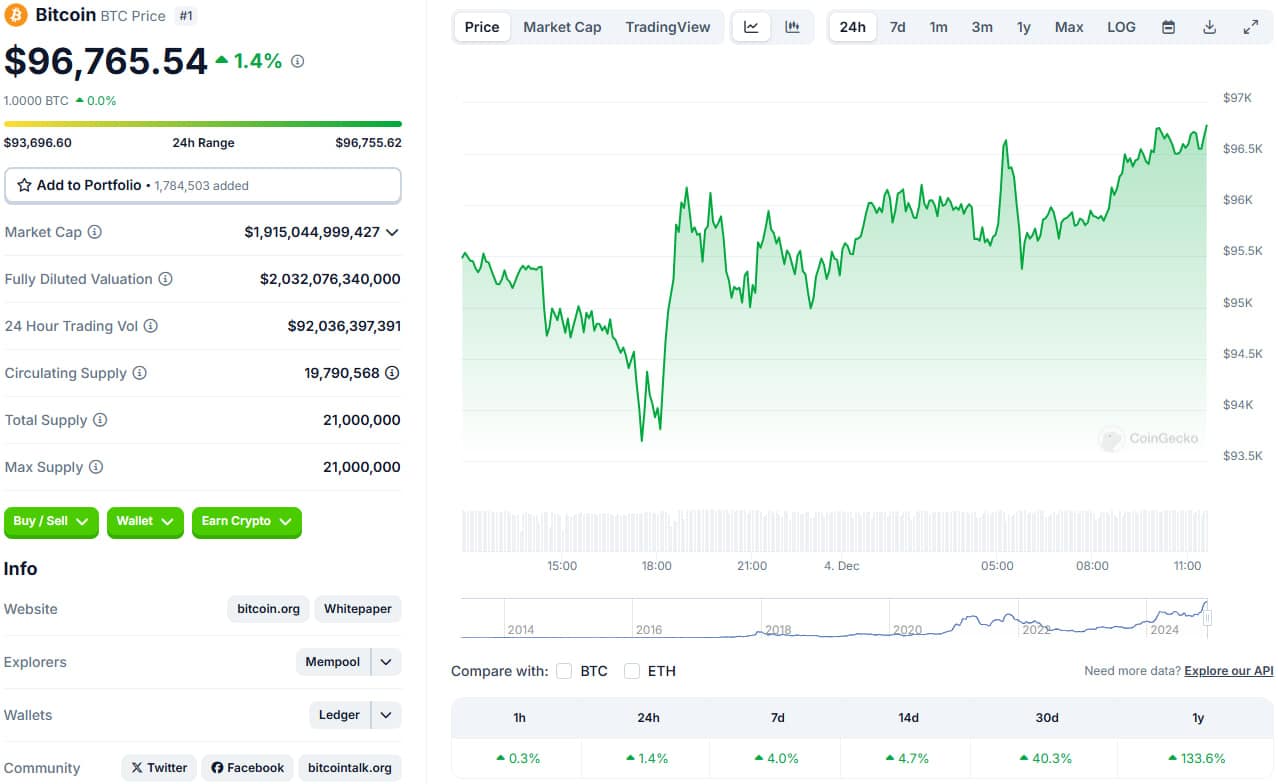This screenshot has width=1278, height=784.
Task: Click the $96,765.54 price value
Action: [x=106, y=61]
